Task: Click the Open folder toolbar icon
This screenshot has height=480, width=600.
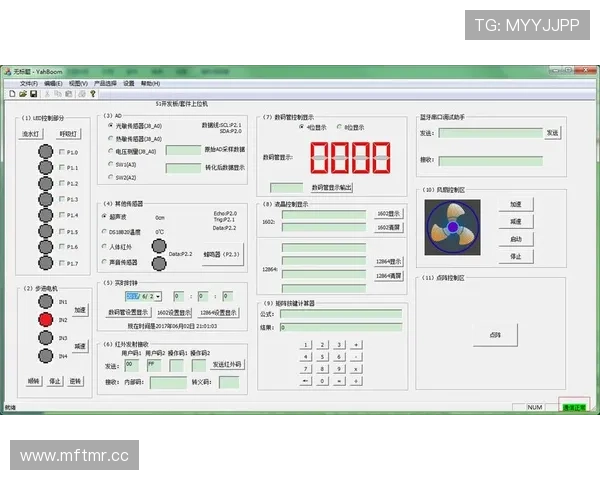Action: [22, 93]
